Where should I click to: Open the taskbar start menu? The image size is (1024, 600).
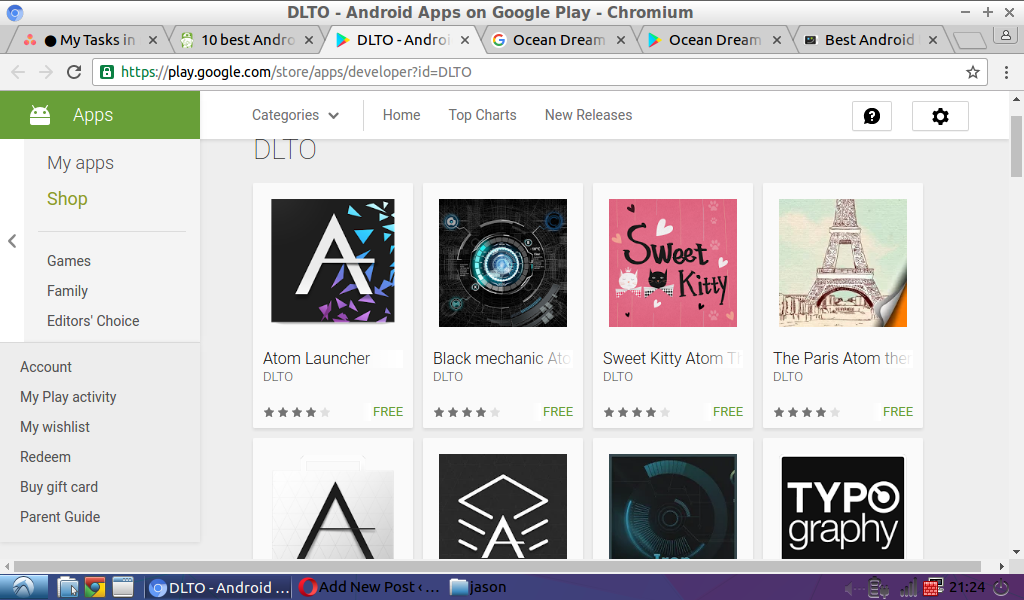coord(24,588)
